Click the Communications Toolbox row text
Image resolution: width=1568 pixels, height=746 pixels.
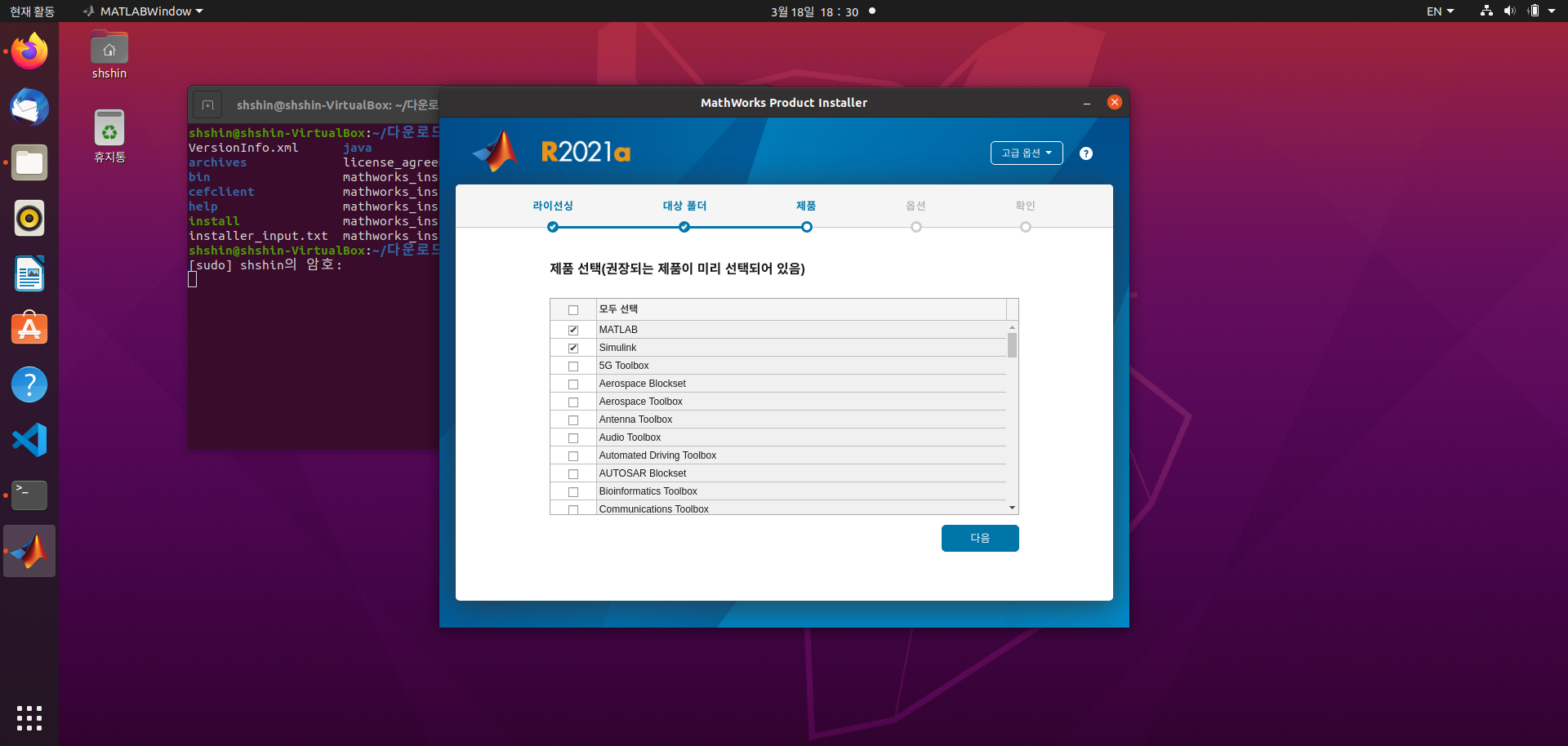click(653, 509)
